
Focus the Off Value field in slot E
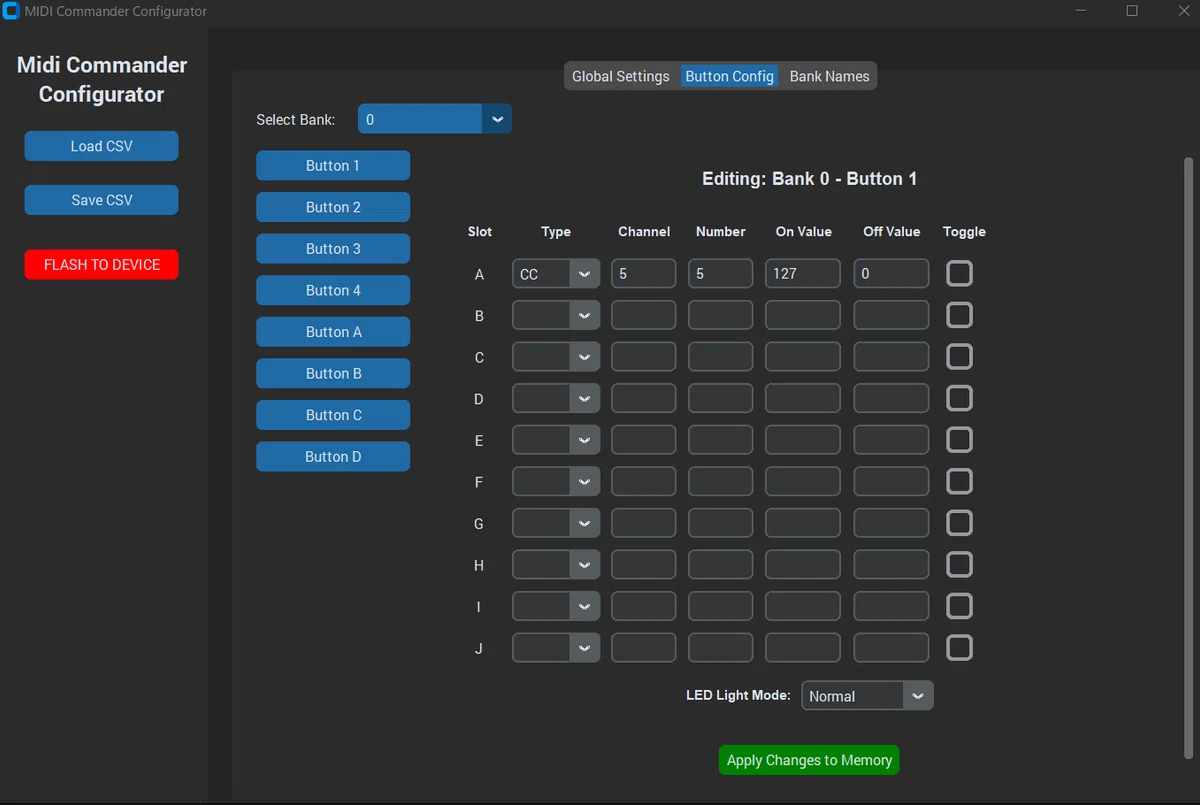click(892, 439)
